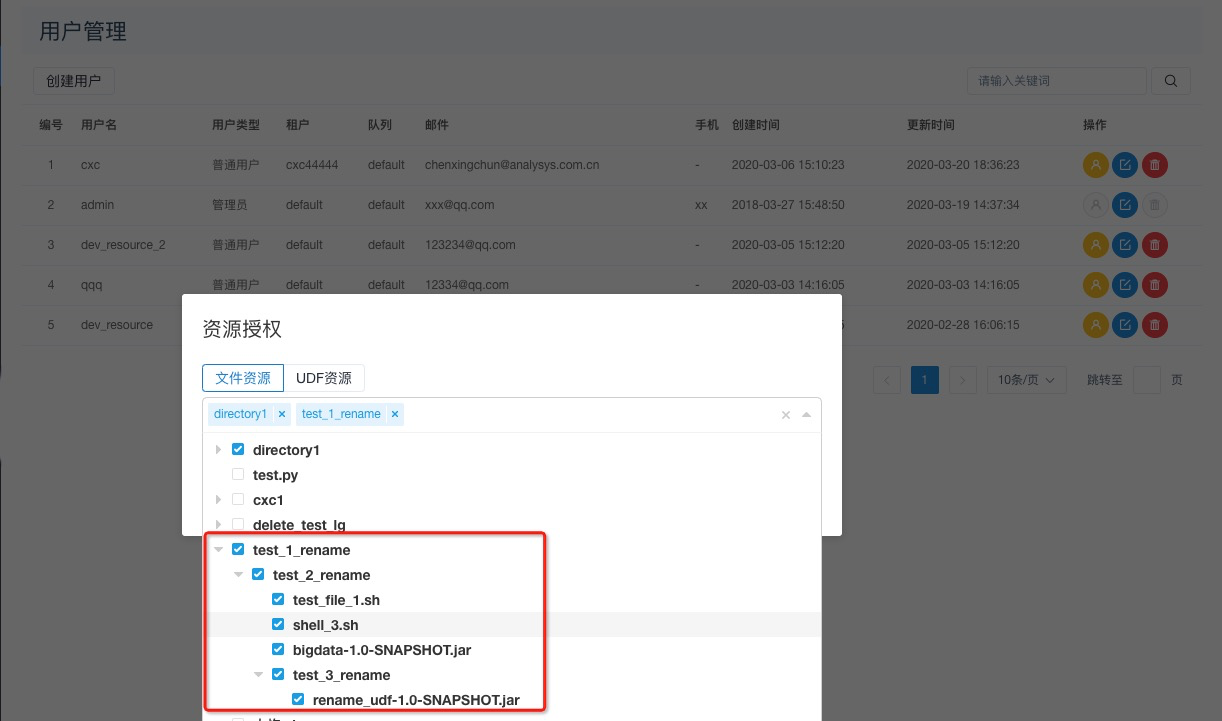Remove the directory1 tag
Screen dimensions: 1222x721
click(x=282, y=414)
